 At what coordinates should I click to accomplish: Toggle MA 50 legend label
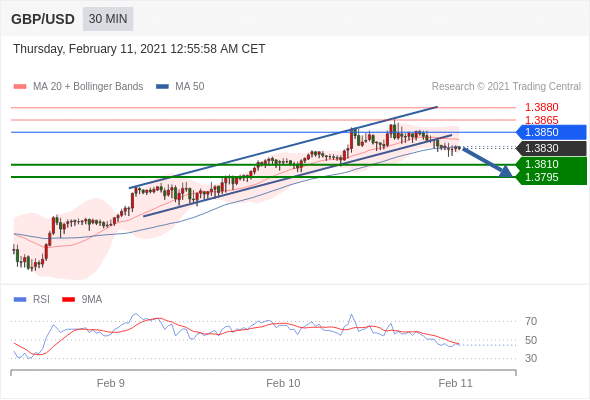(x=190, y=87)
